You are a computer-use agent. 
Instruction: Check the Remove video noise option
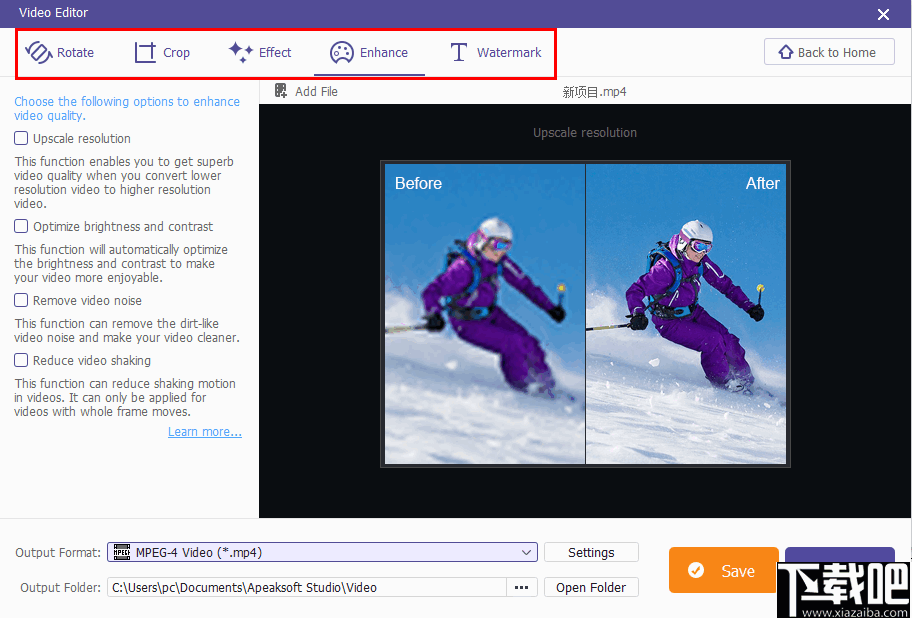(x=21, y=300)
